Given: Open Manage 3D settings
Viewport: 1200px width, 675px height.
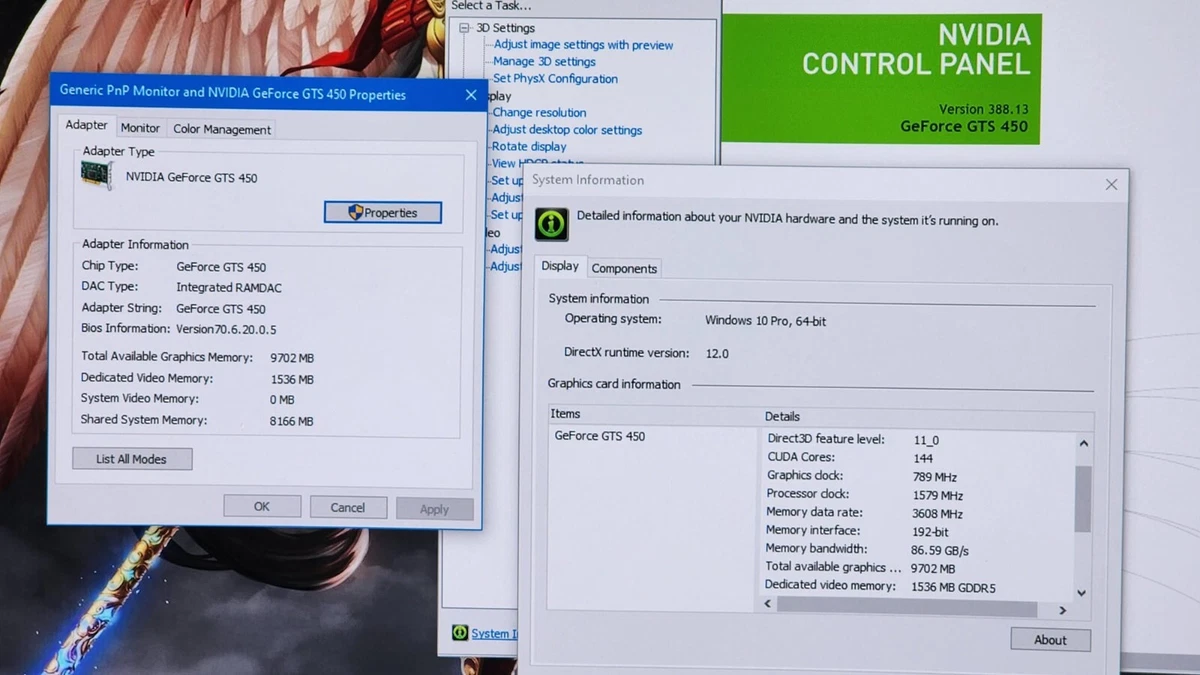Looking at the screenshot, I should tap(544, 62).
